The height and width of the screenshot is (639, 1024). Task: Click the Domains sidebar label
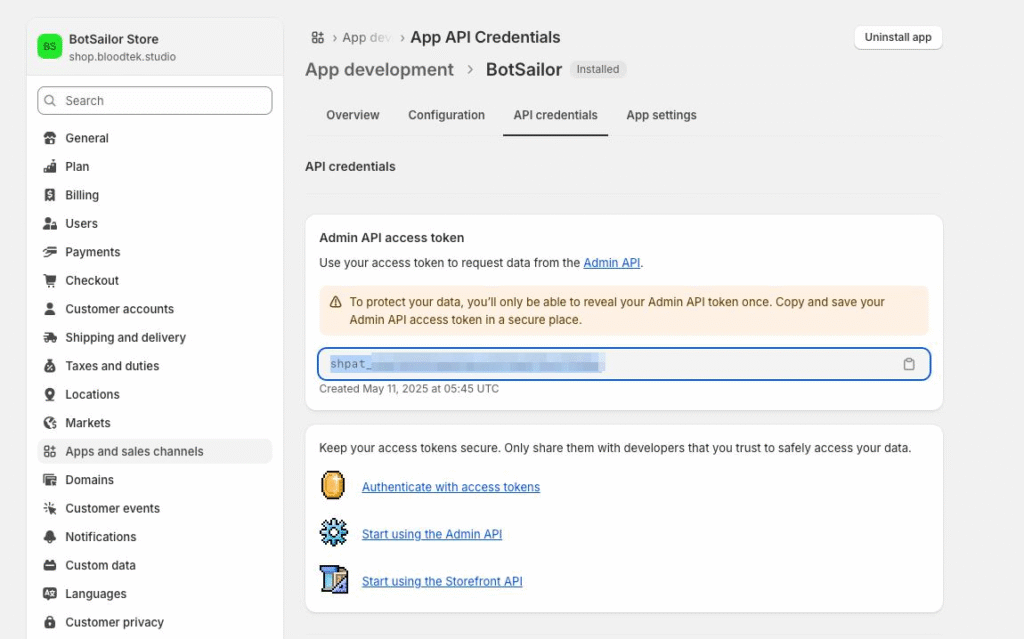pos(89,480)
